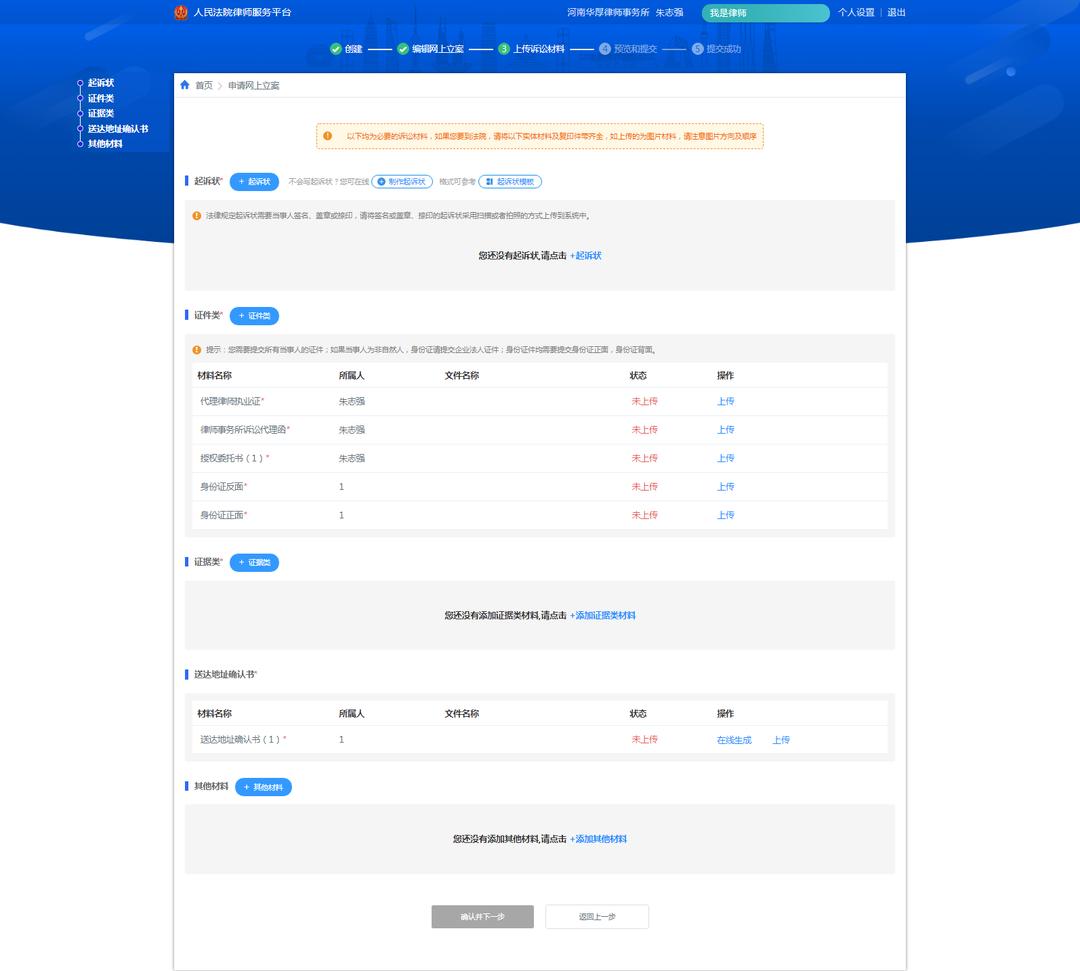Click info icon beside 法律规定起诉状 hint

(197, 216)
